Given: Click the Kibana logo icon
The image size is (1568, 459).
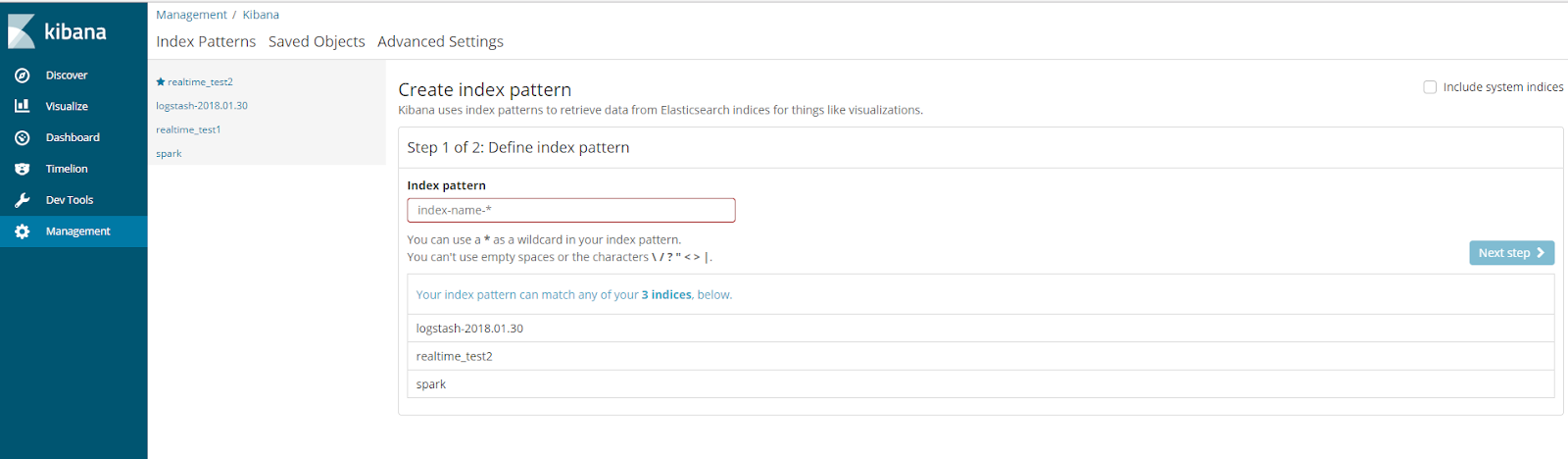Looking at the screenshot, I should click(22, 31).
